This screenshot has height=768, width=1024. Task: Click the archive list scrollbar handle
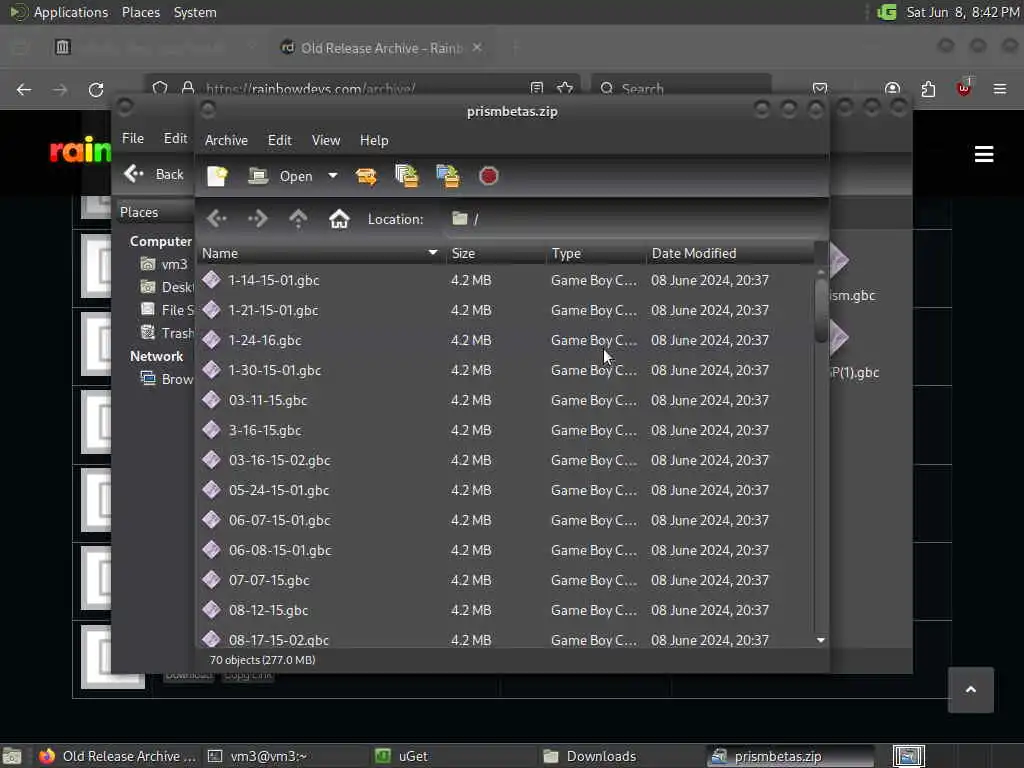pos(821,309)
